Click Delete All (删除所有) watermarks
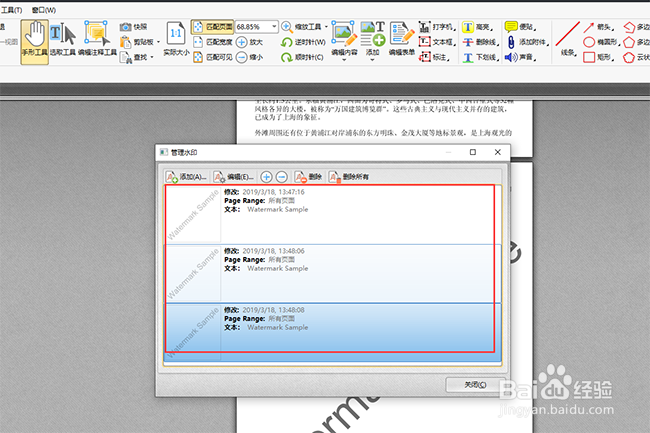The width and height of the screenshot is (650, 433). pos(349,177)
